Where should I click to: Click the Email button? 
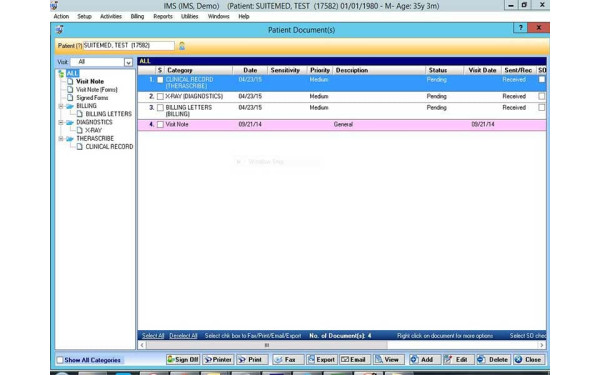(355, 360)
